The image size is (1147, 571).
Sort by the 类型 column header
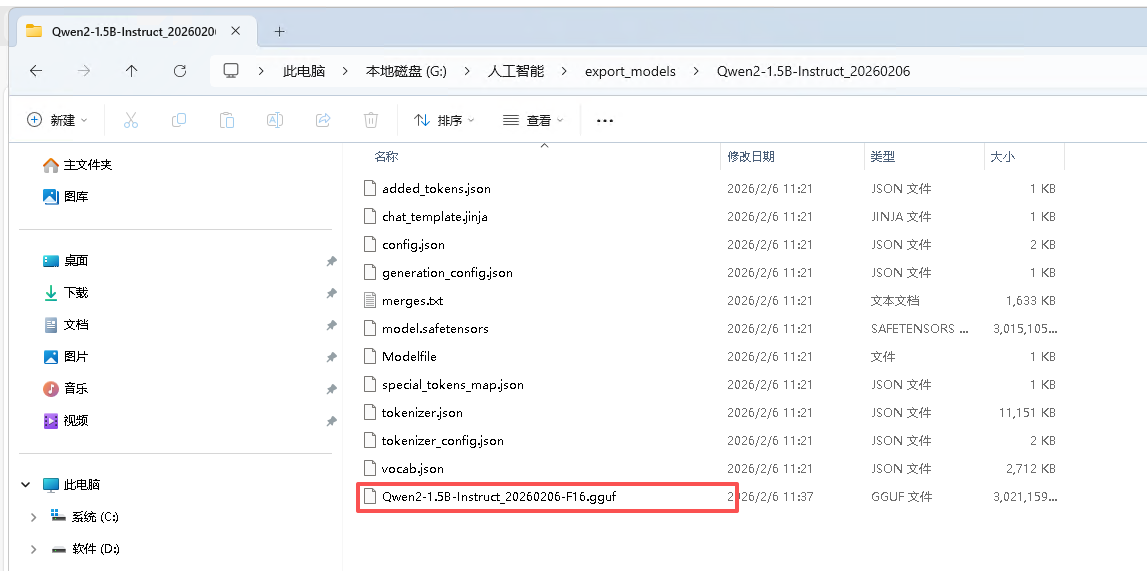(x=883, y=156)
